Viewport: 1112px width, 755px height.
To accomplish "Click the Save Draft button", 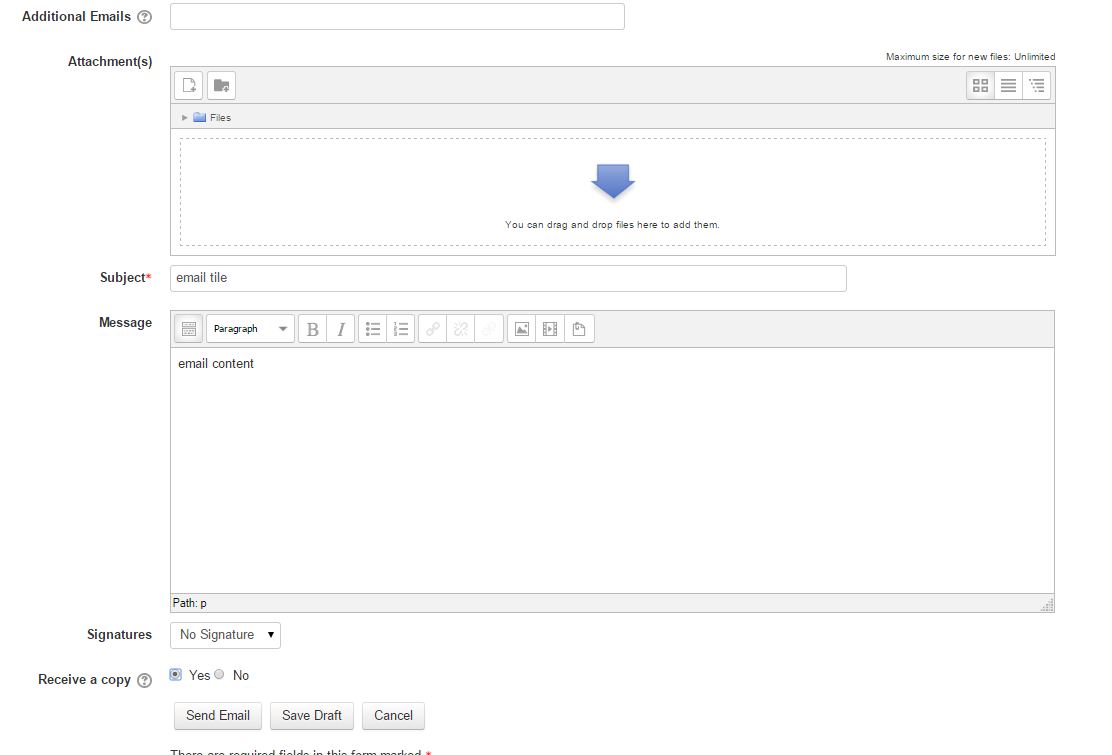I will click(x=311, y=716).
